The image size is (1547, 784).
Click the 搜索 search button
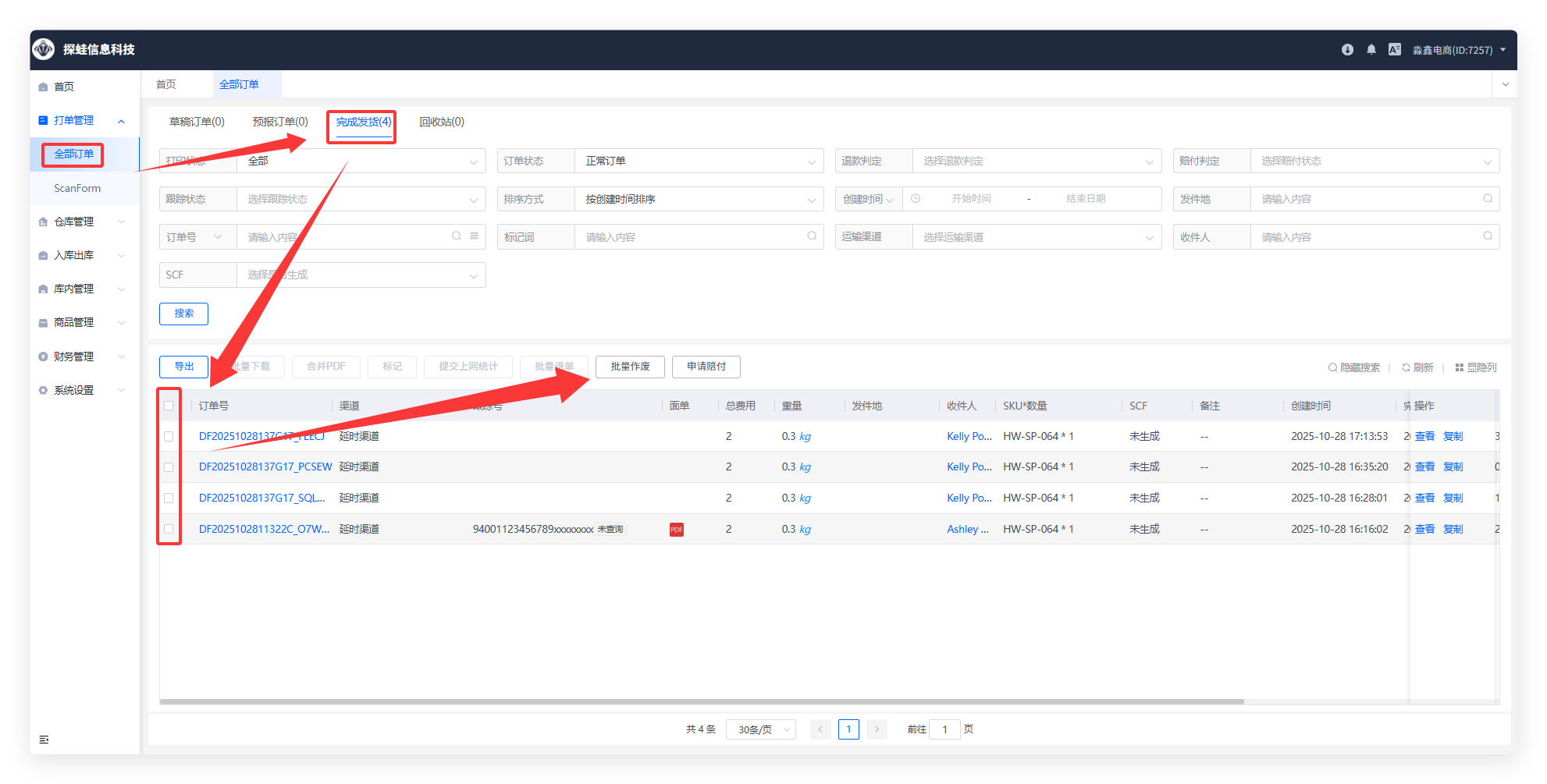[x=183, y=314]
